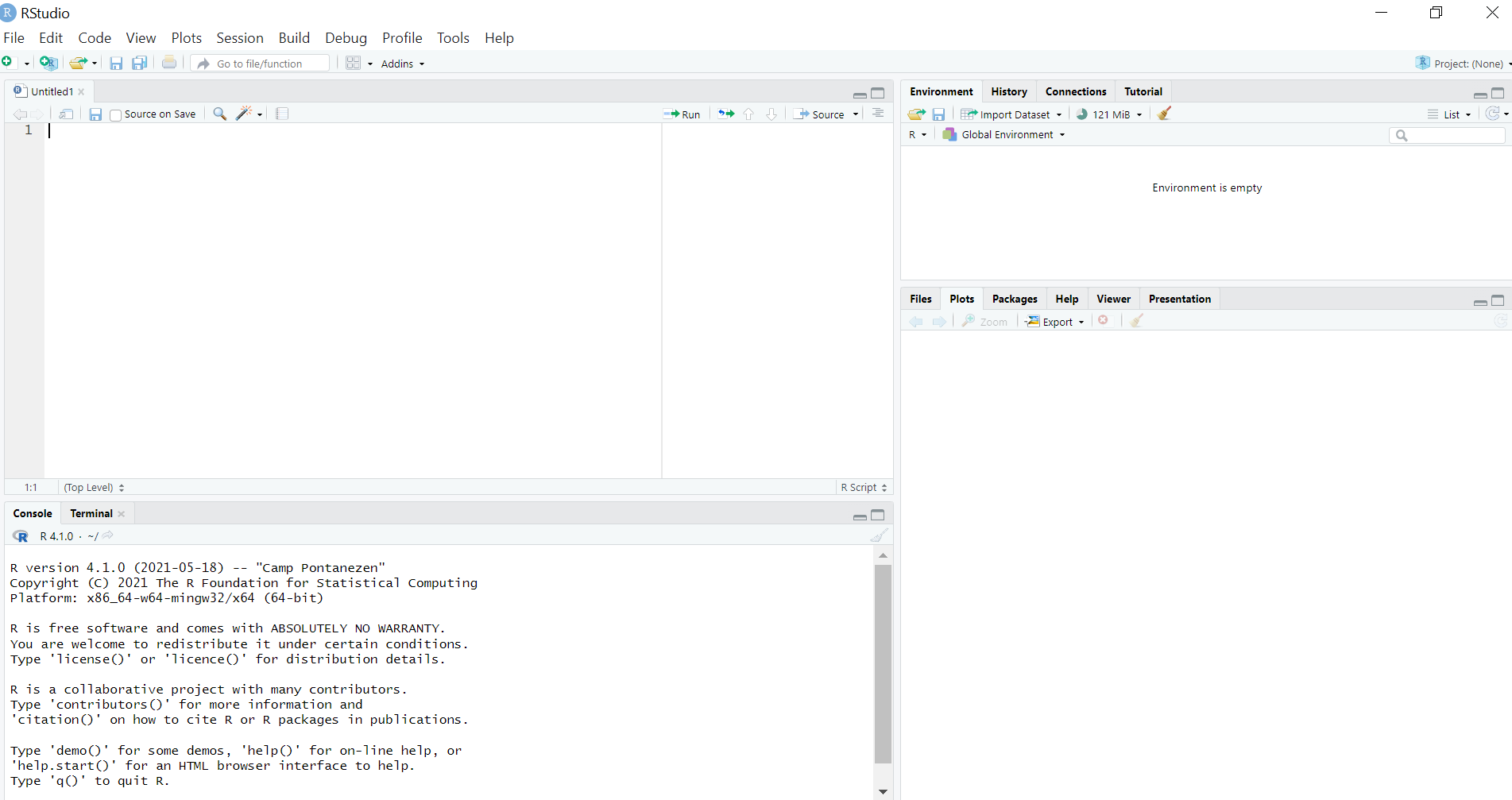Click the Open File folder icon
The width and height of the screenshot is (1512, 800).
(x=78, y=63)
